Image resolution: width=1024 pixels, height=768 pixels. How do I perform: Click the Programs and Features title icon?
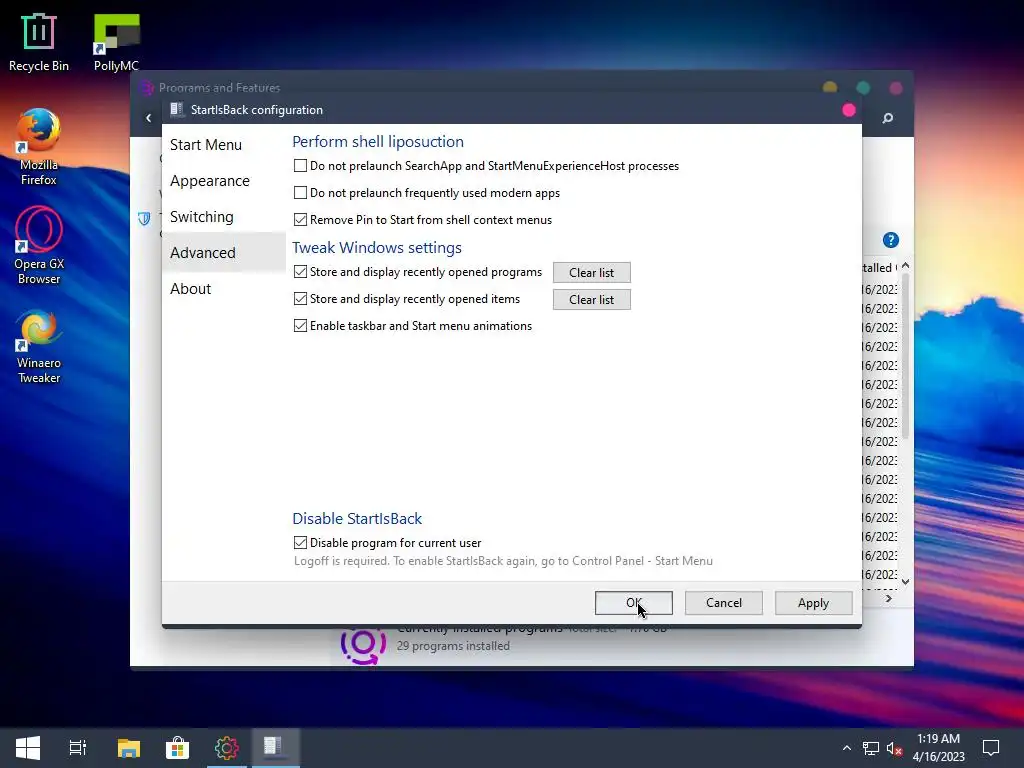point(146,88)
